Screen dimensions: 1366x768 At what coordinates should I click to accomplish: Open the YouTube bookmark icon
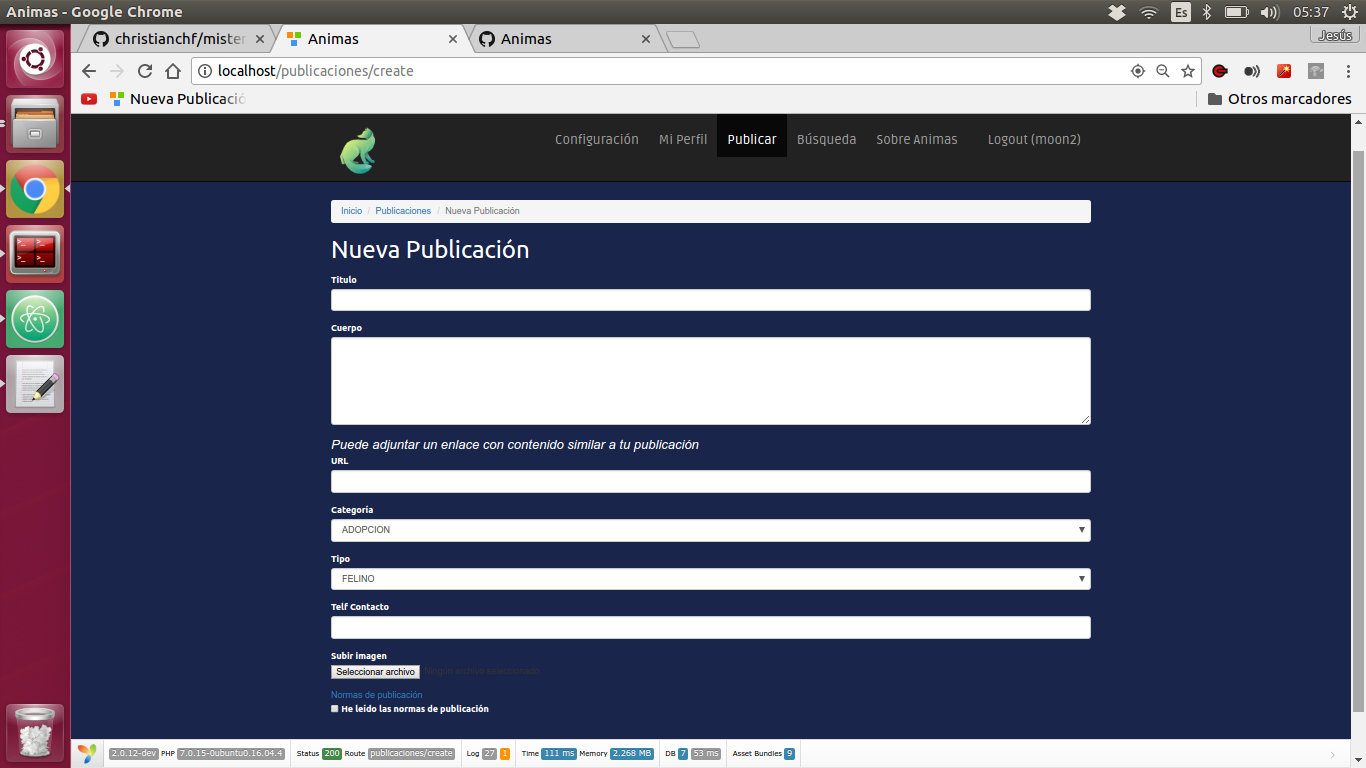point(89,99)
